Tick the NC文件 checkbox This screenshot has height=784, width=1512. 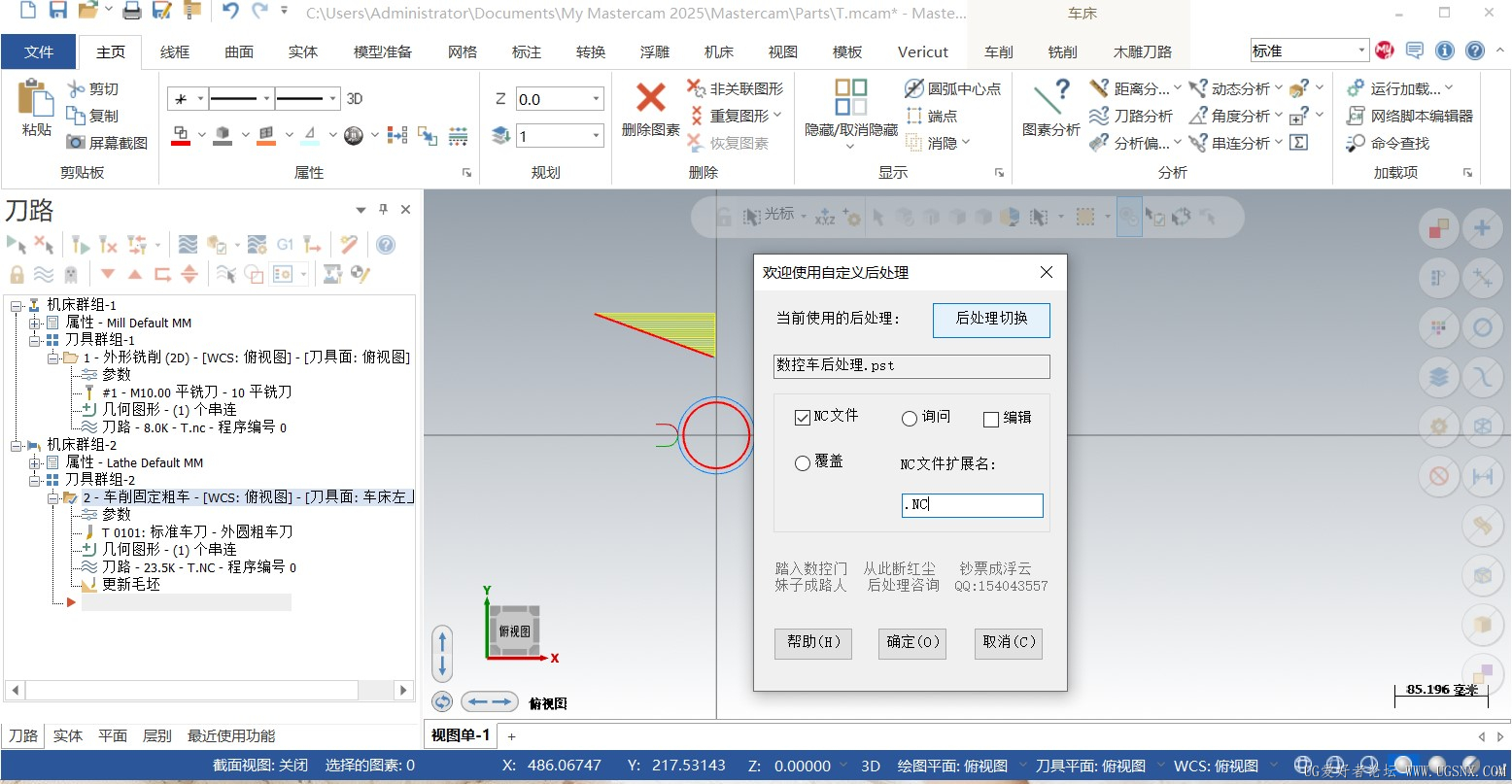802,417
